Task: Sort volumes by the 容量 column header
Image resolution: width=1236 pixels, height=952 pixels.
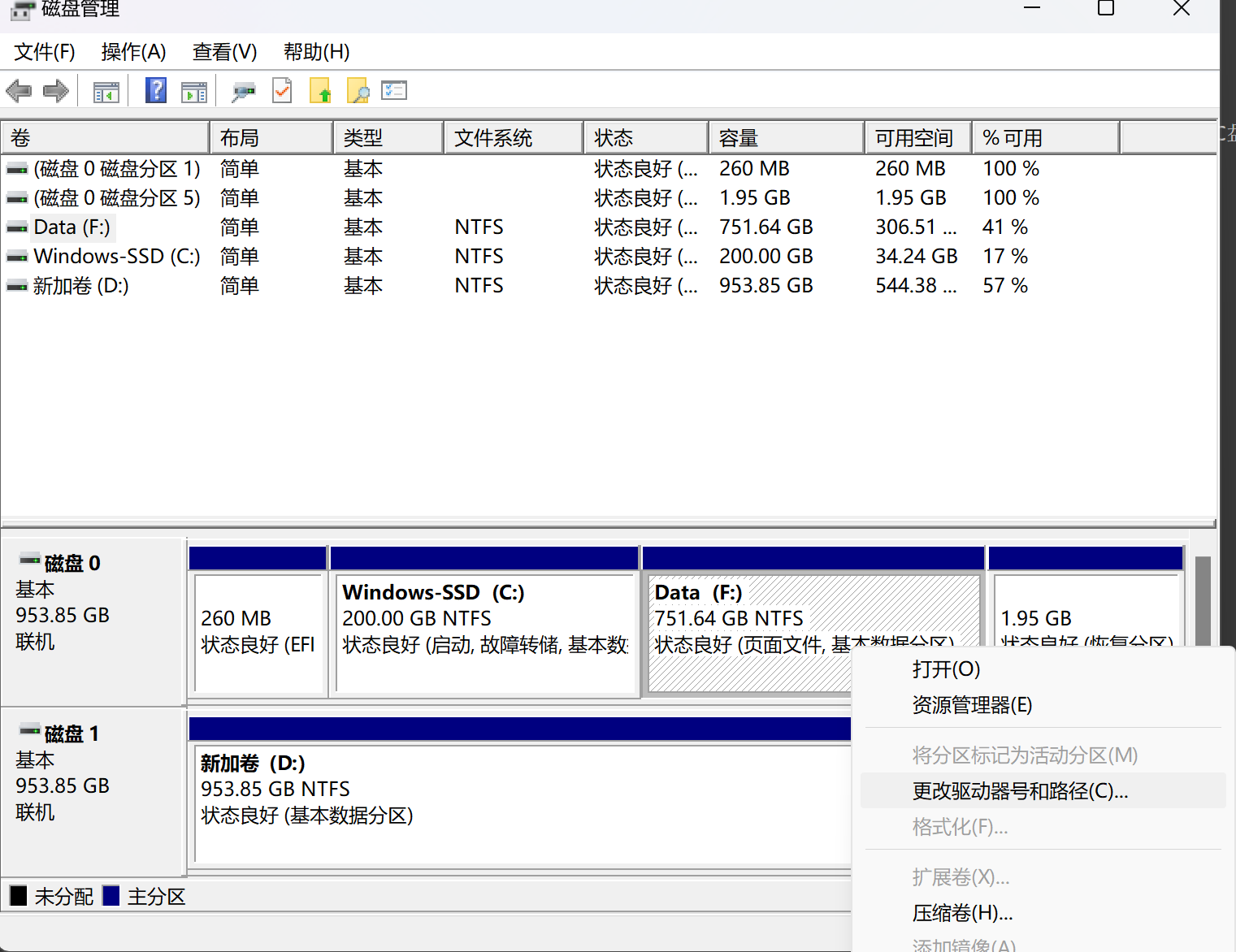Action: (x=785, y=138)
